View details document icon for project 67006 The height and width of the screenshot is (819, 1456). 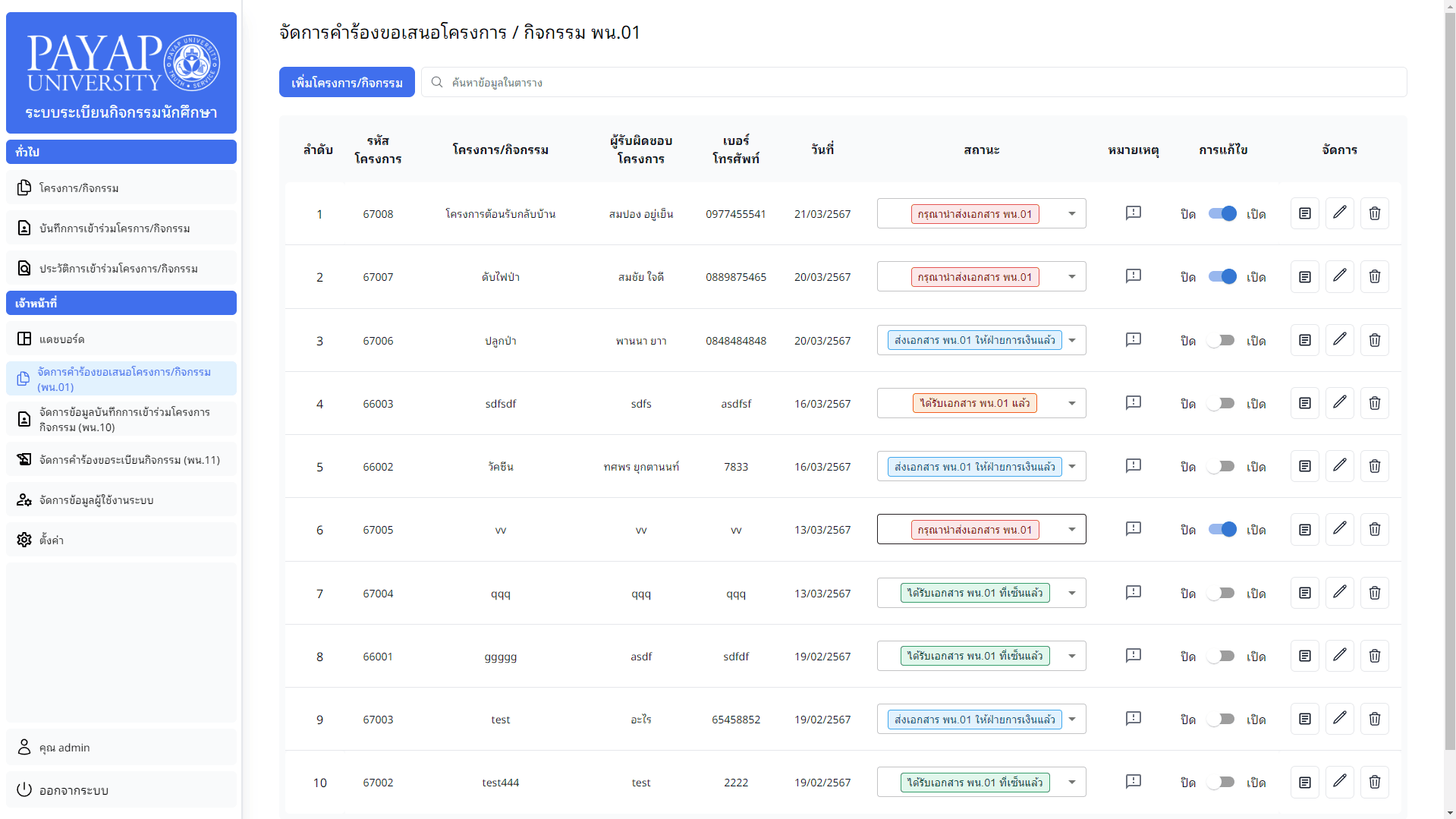(1305, 340)
